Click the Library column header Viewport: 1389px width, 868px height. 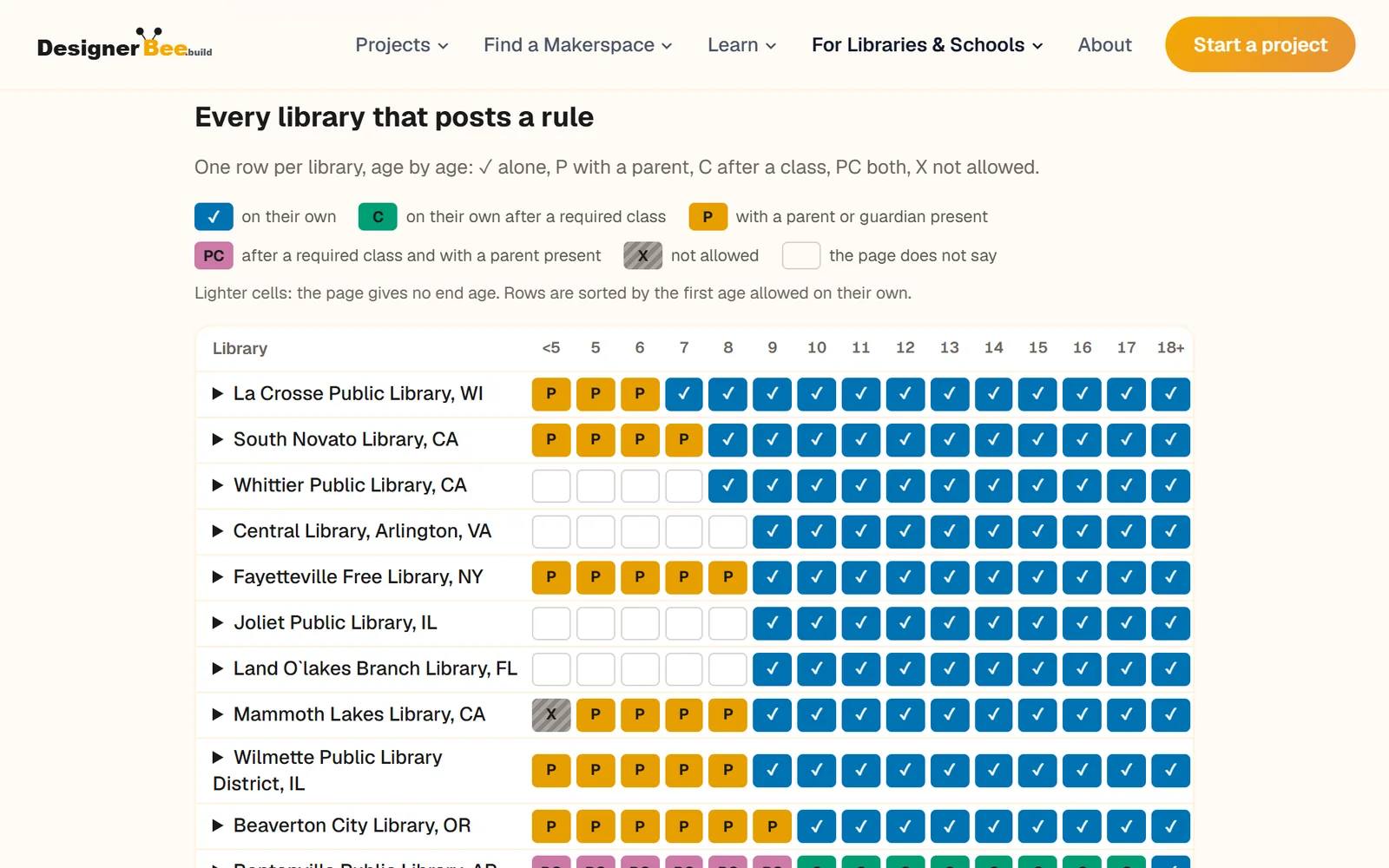tap(240, 348)
